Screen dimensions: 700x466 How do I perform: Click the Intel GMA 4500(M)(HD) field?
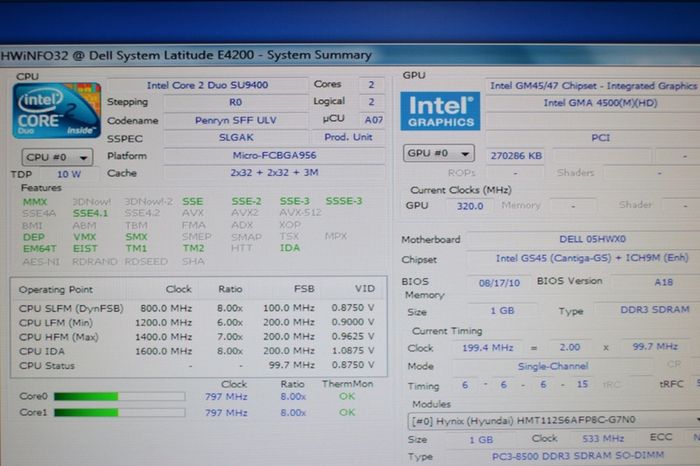pyautogui.click(x=593, y=103)
